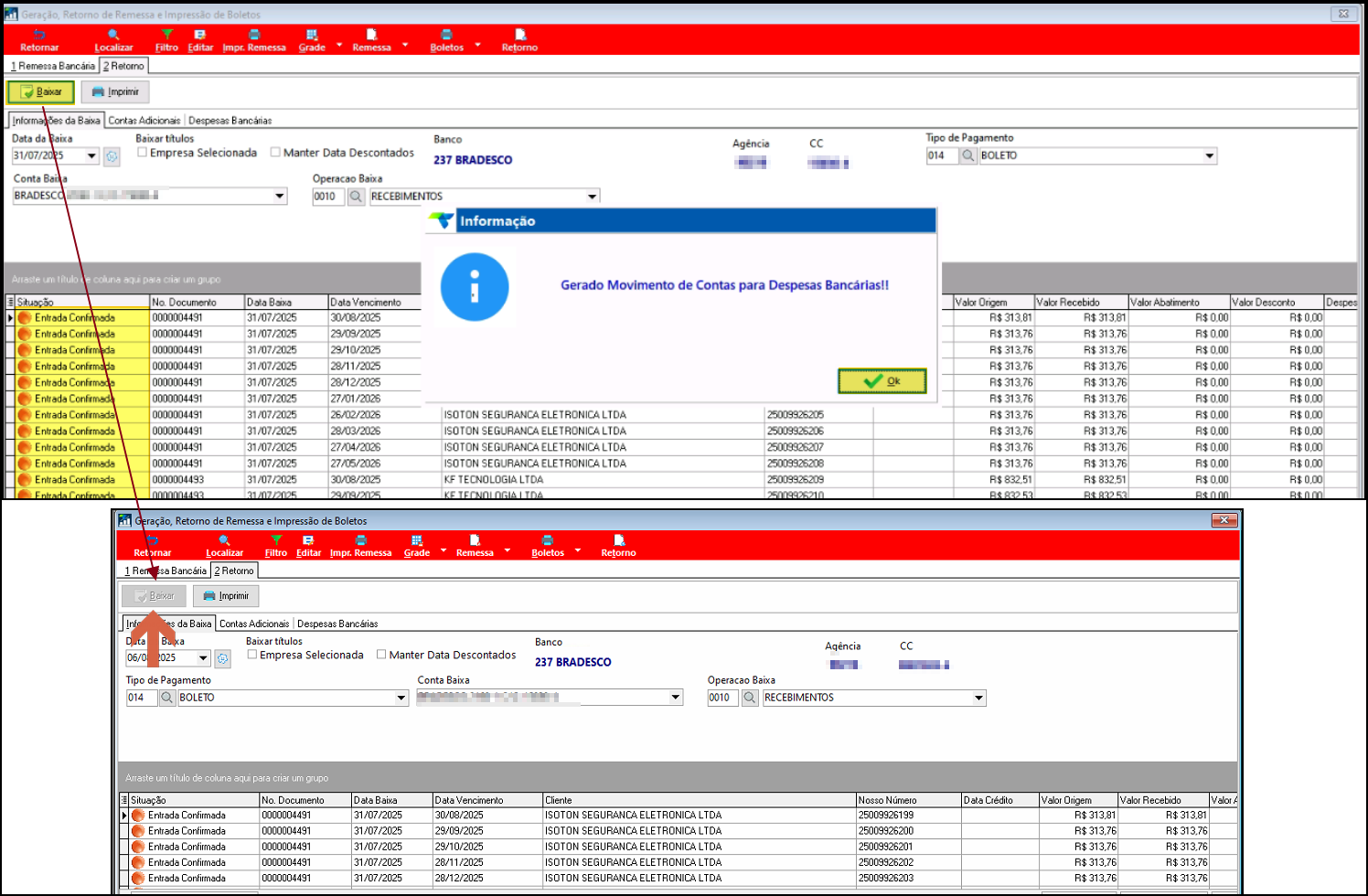1368x896 pixels.
Task: Click Remessa icon in upper window toolbar
Action: 371,35
